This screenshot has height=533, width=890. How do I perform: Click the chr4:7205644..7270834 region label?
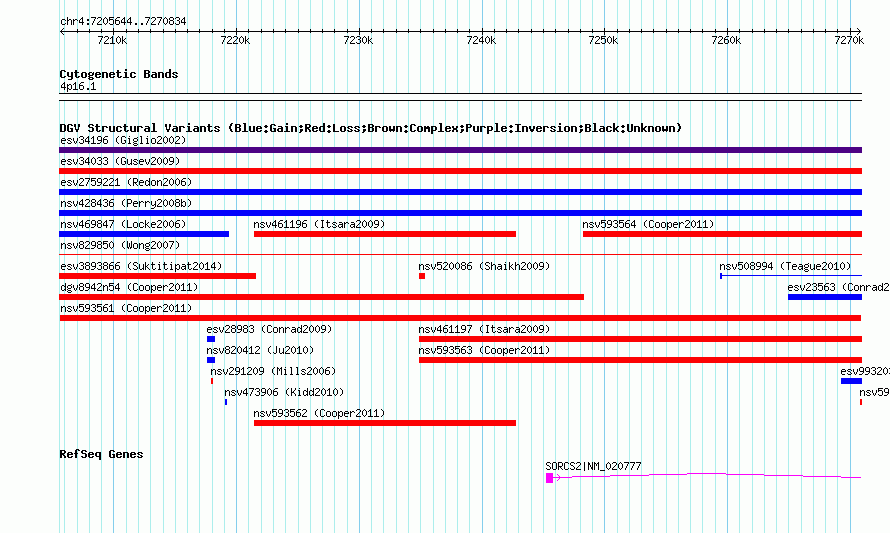pyautogui.click(x=123, y=21)
